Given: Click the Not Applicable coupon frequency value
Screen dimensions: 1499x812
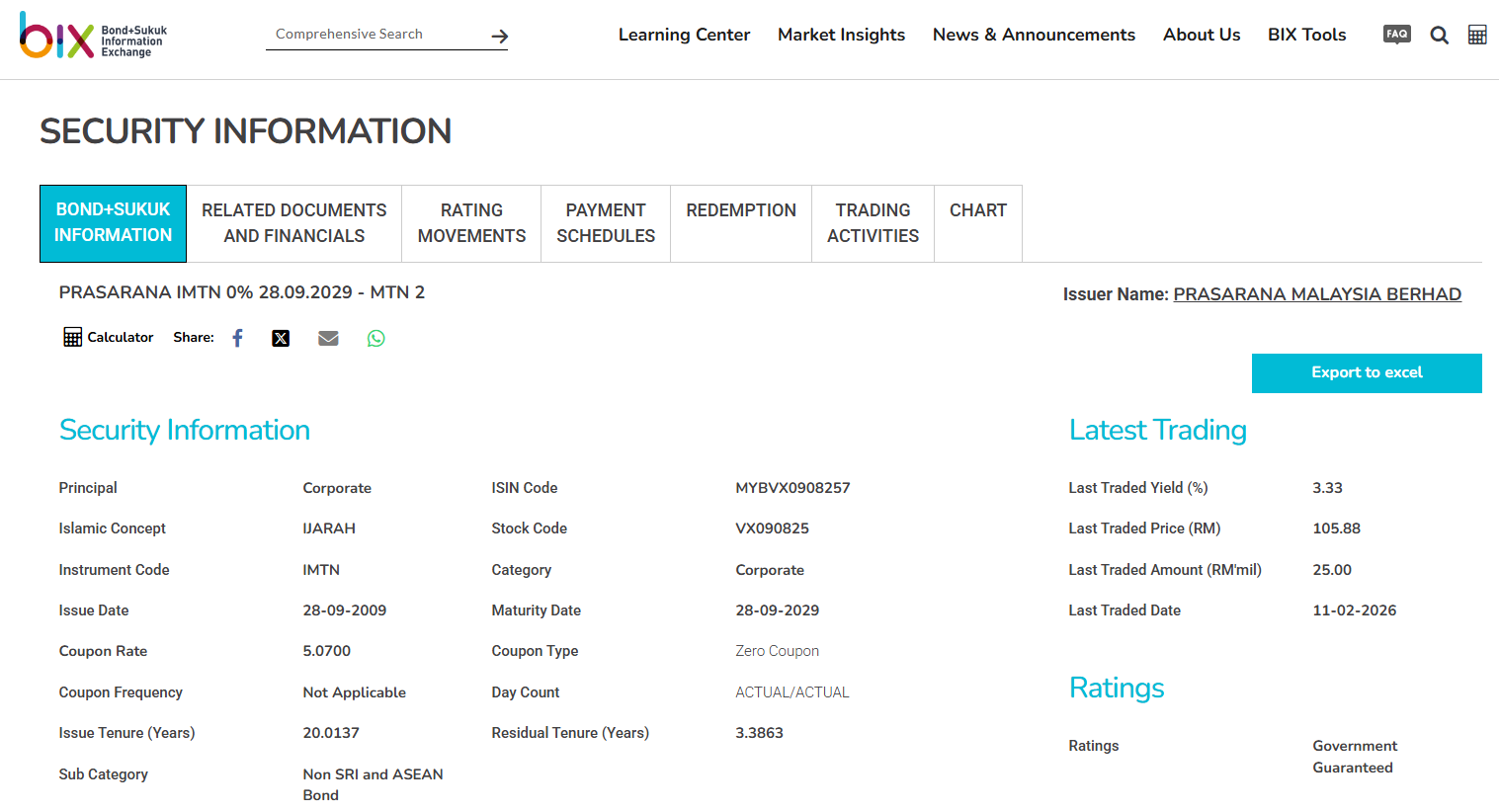Looking at the screenshot, I should [354, 692].
